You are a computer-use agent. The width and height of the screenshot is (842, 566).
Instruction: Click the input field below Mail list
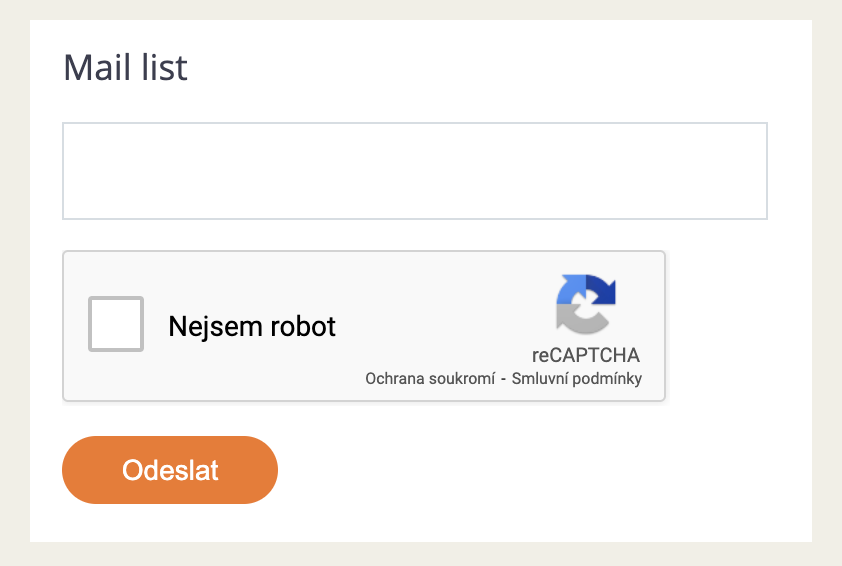(415, 171)
